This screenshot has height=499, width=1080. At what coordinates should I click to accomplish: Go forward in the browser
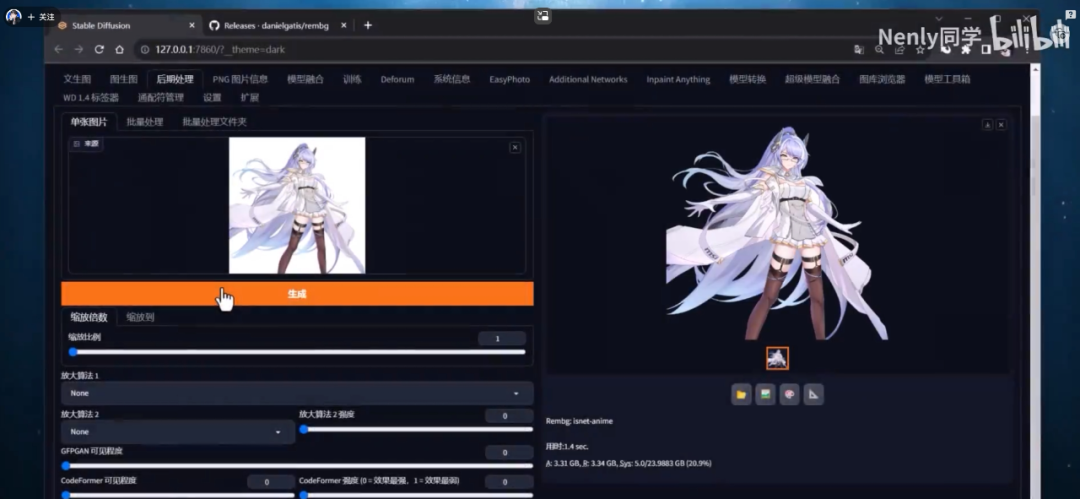(x=79, y=50)
